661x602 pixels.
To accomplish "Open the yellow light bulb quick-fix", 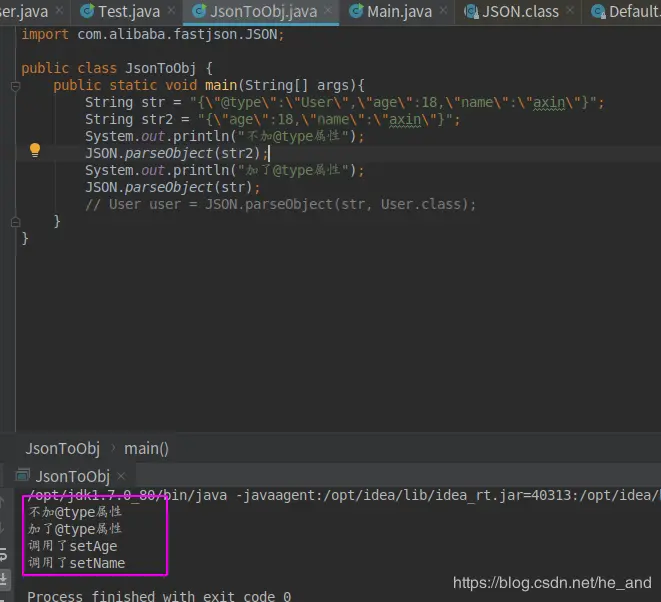I will pyautogui.click(x=35, y=150).
